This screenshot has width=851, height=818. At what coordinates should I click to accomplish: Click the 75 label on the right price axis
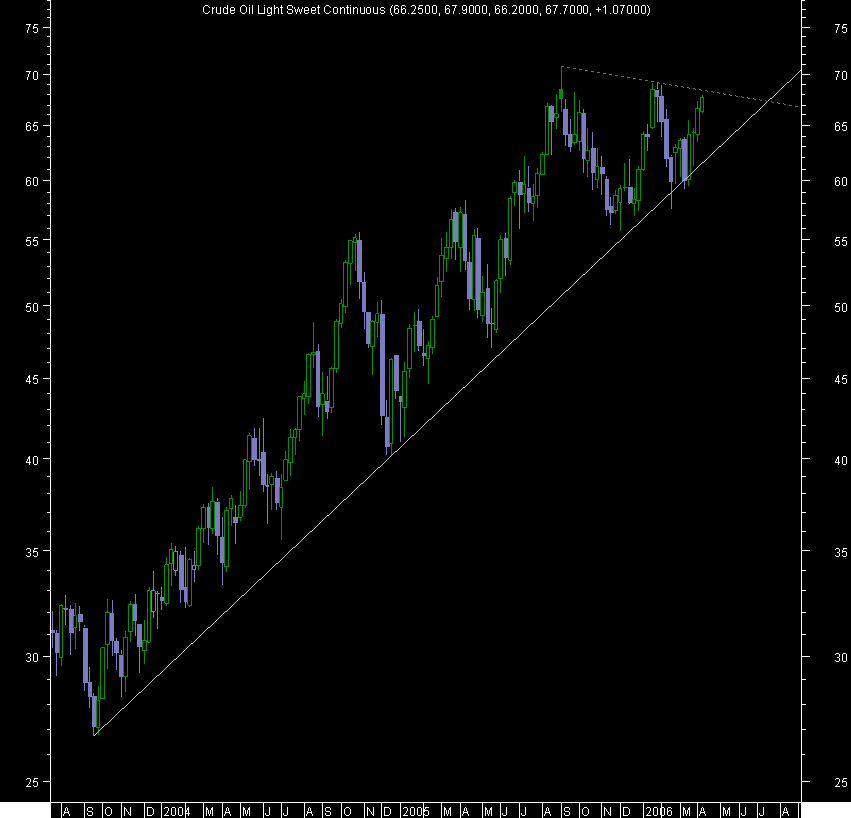click(x=841, y=29)
